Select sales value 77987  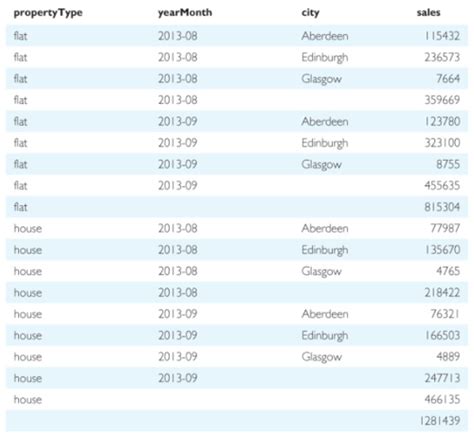click(445, 228)
